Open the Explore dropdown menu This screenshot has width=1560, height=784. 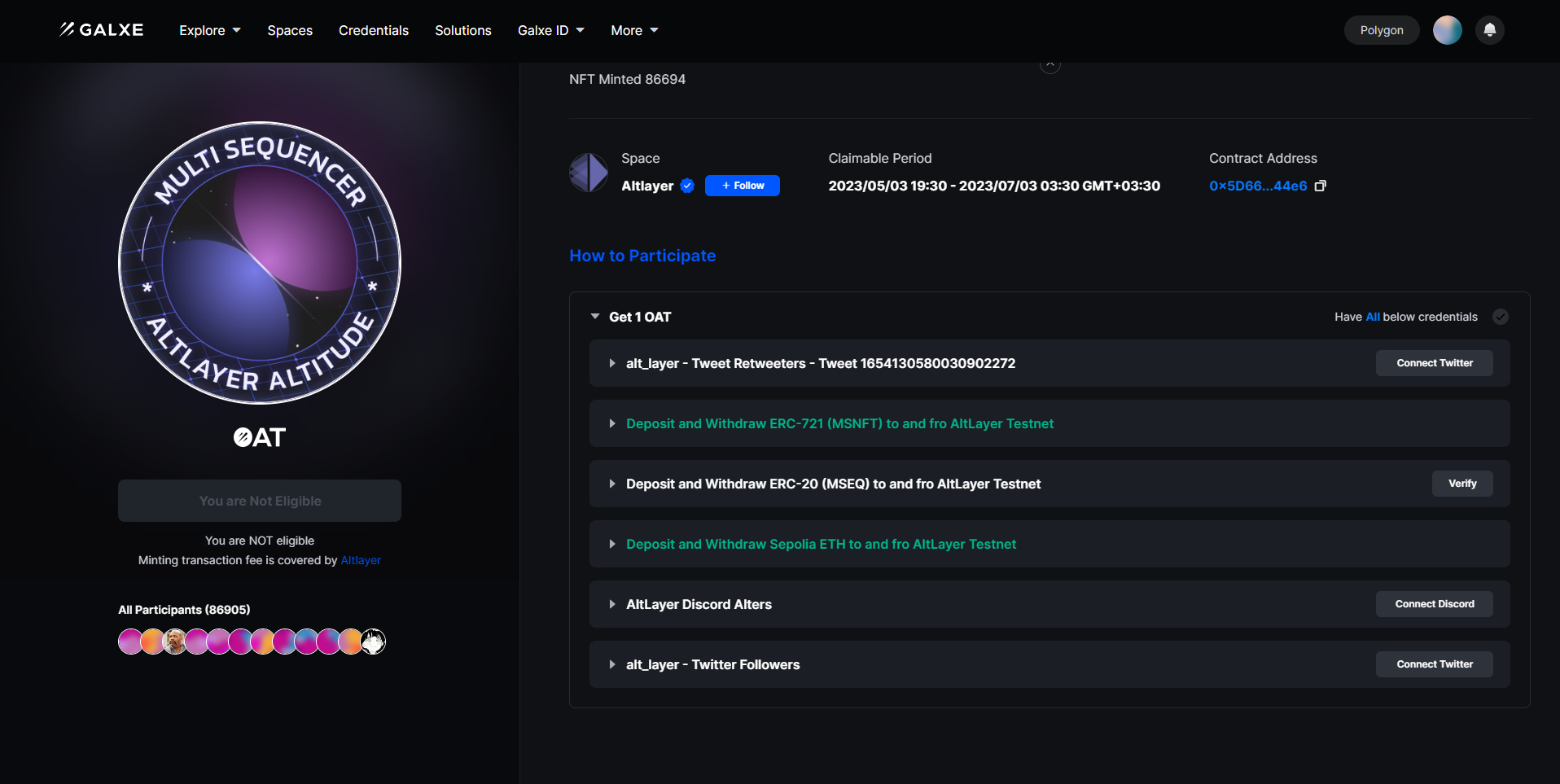tap(210, 30)
